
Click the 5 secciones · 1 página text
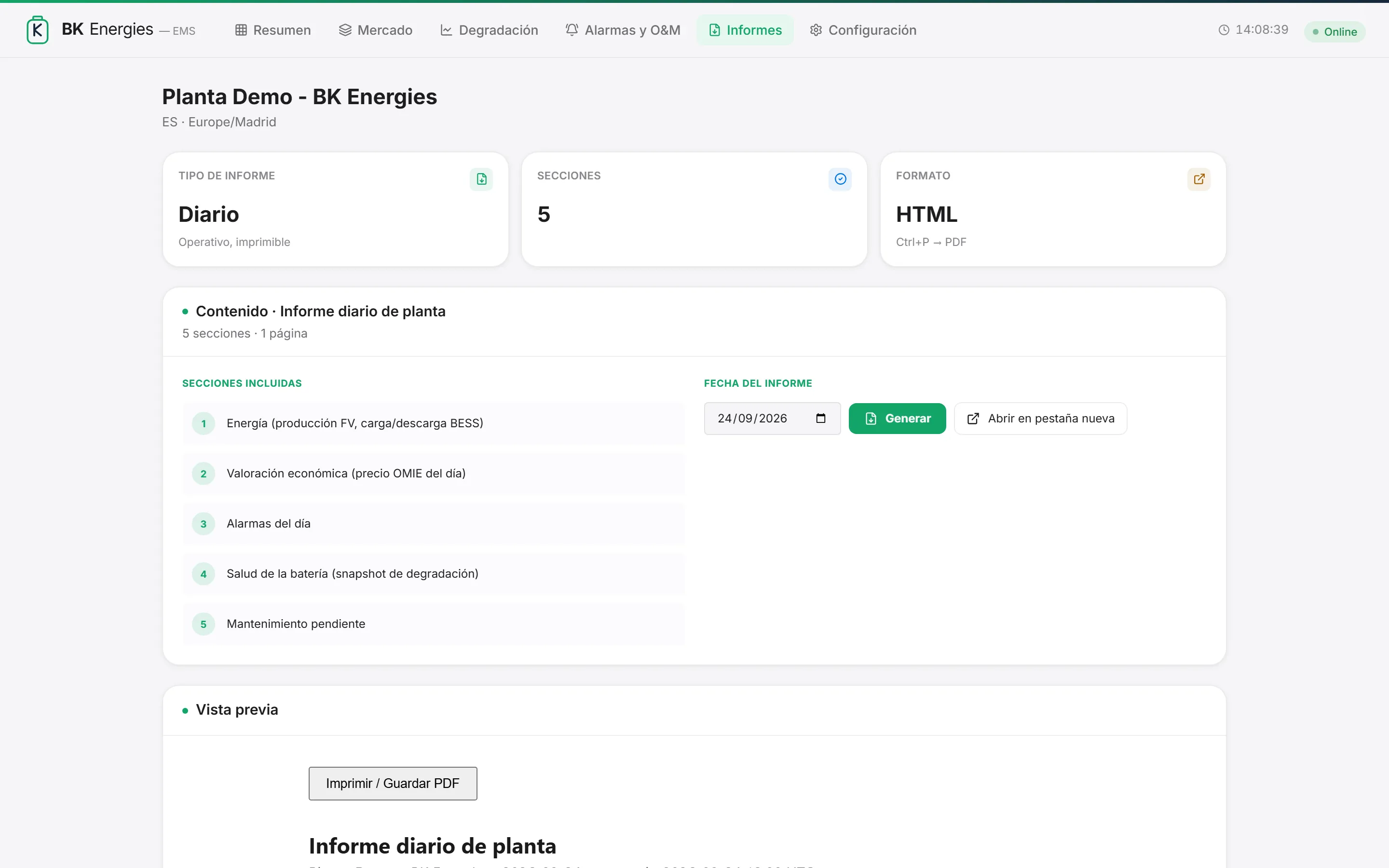(245, 334)
